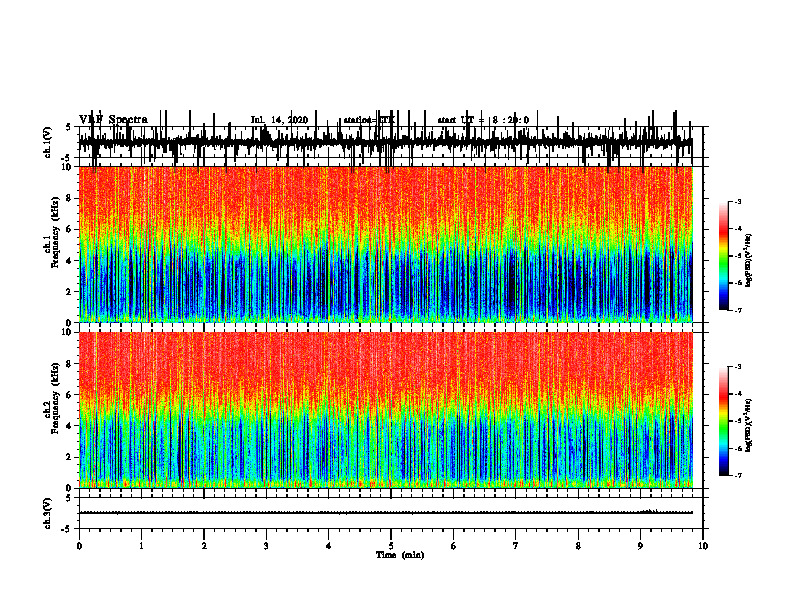
Task: Click the date label 'Jul. 14, 2020'
Action: (279, 120)
